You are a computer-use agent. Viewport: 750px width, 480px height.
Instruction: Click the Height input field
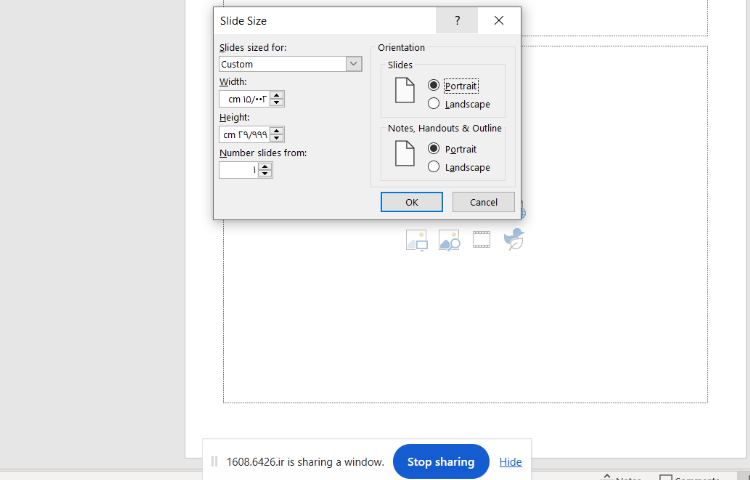click(x=244, y=134)
